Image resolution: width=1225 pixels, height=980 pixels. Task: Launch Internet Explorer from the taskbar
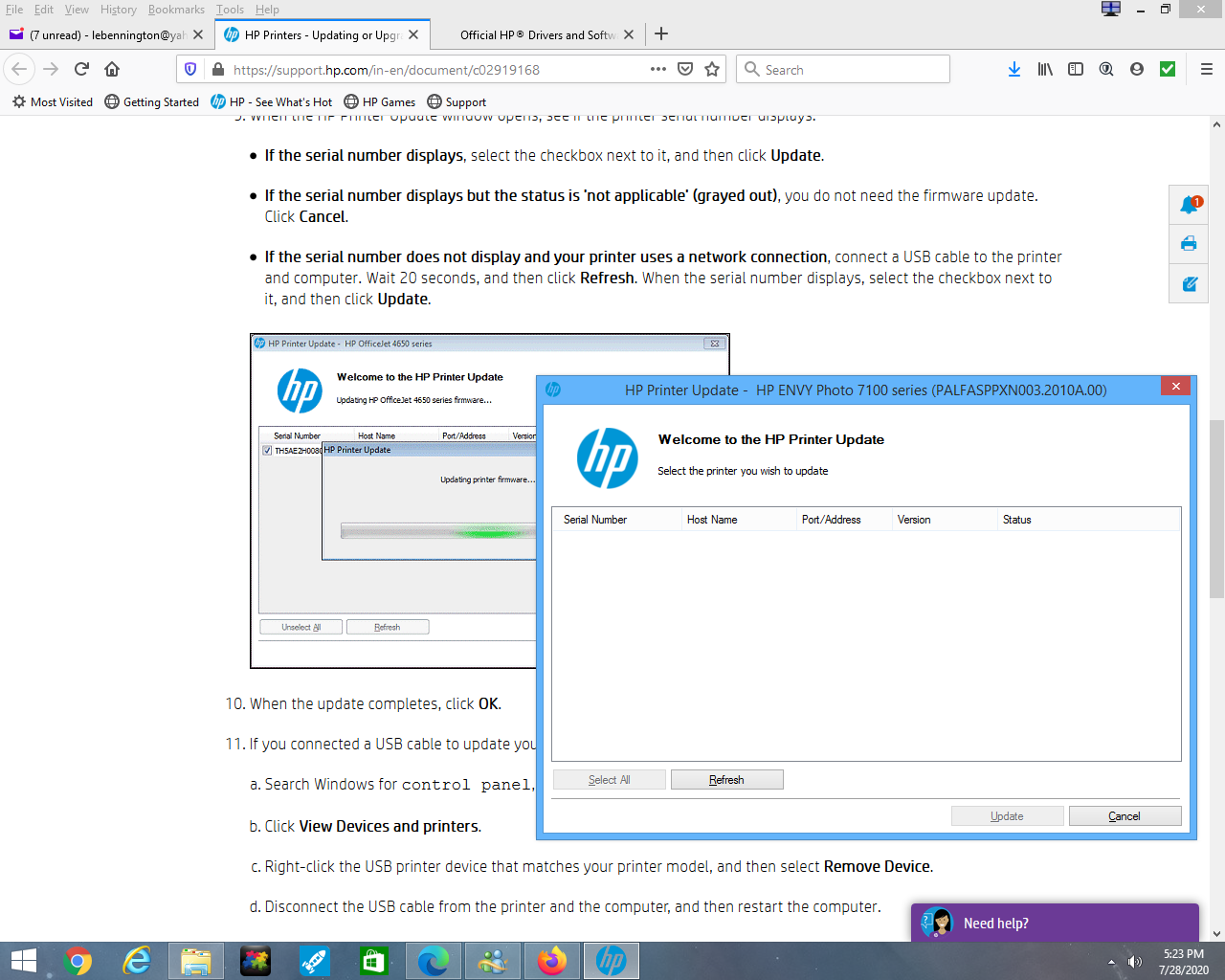tap(137, 961)
